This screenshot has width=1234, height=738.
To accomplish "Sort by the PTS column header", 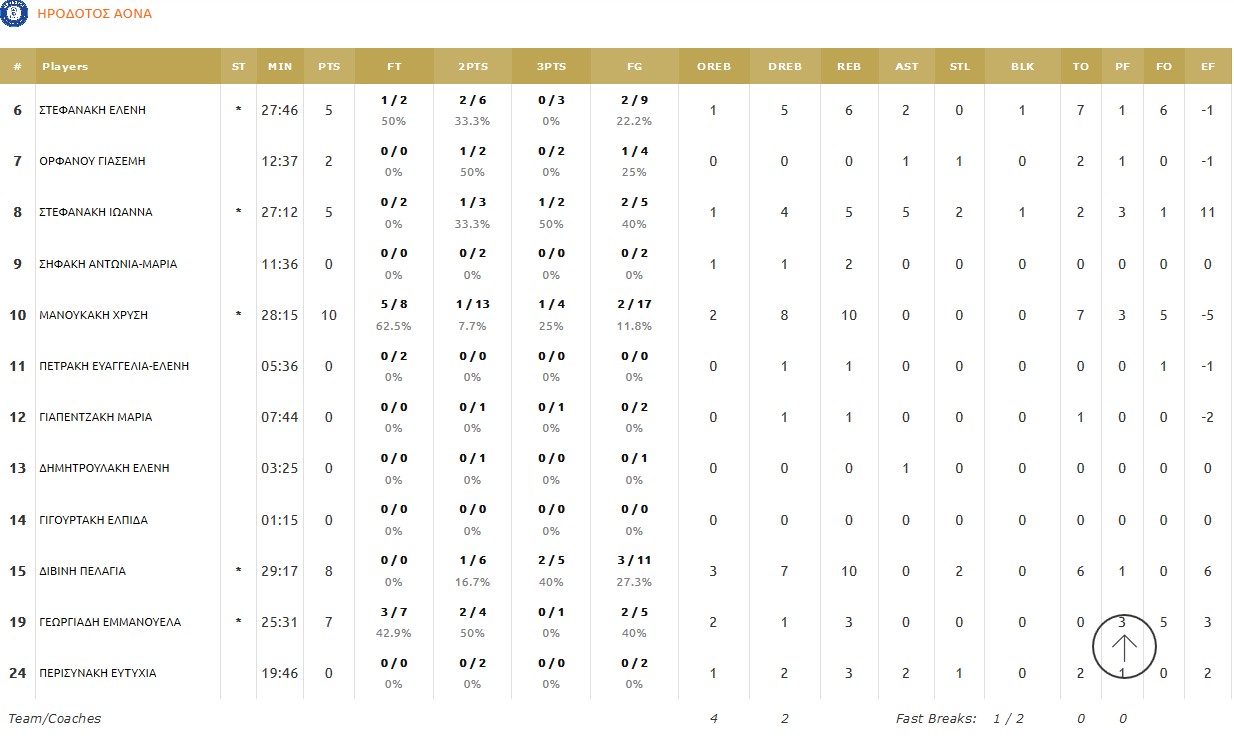I will pyautogui.click(x=329, y=67).
